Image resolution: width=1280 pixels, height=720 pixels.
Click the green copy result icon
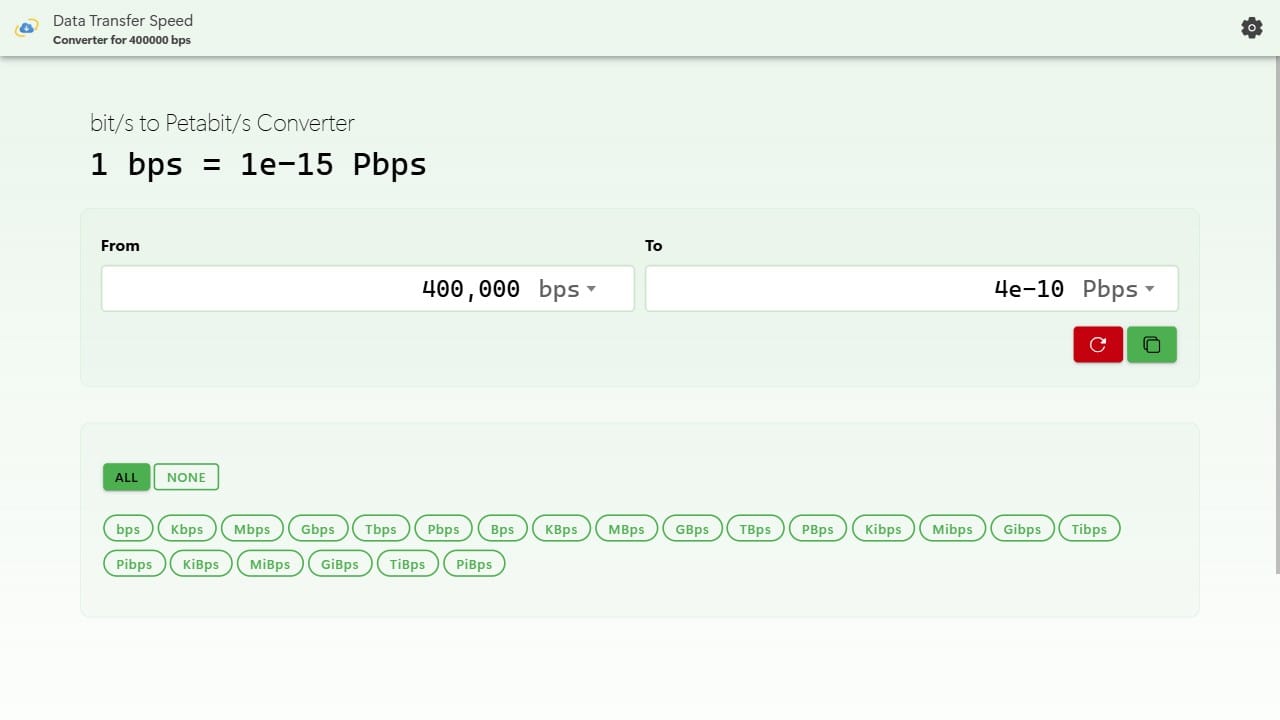coord(1152,344)
